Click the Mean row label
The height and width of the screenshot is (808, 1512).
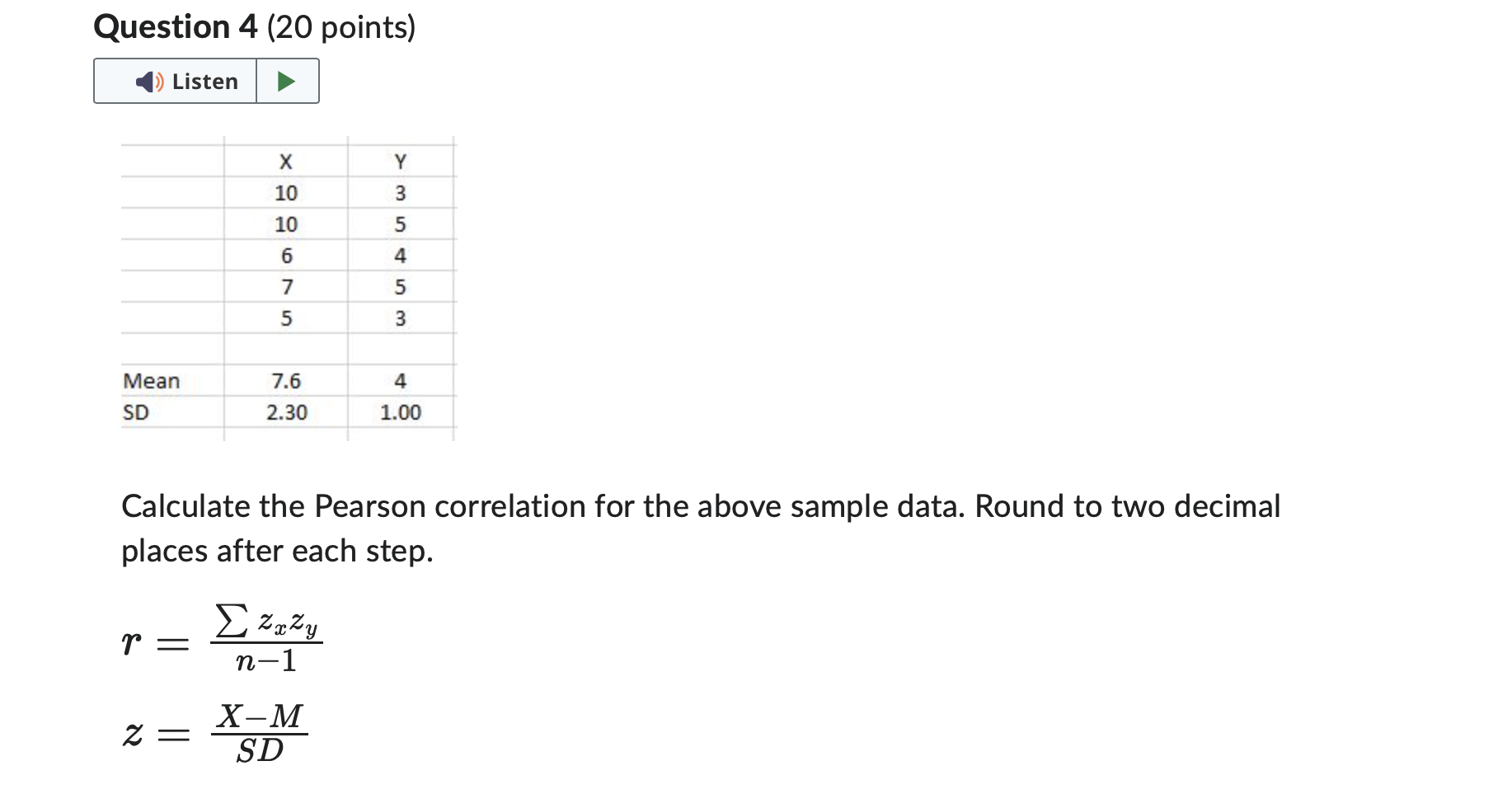pos(151,380)
